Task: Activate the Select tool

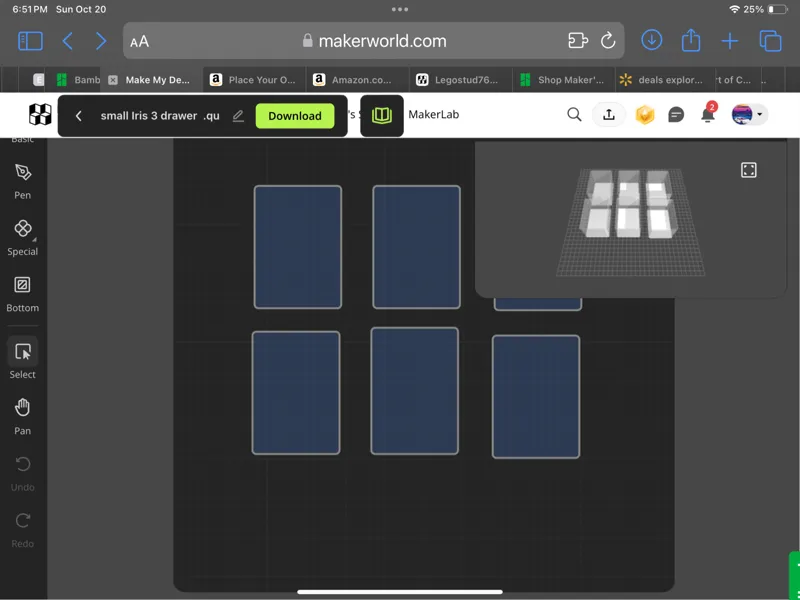Action: coord(22,360)
